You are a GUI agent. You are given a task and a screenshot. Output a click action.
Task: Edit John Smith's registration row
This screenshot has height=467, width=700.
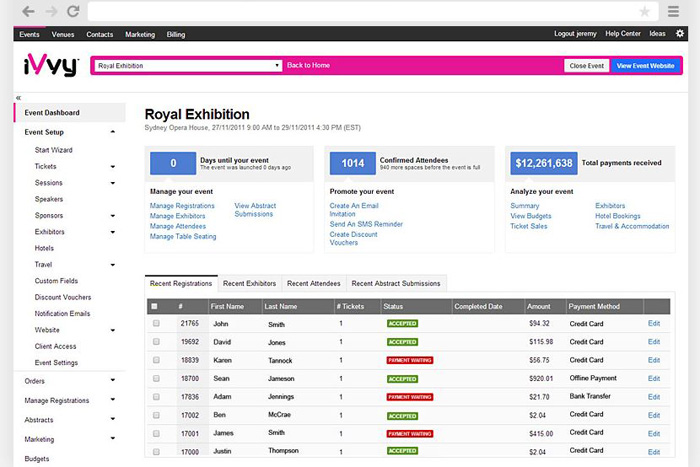654,323
